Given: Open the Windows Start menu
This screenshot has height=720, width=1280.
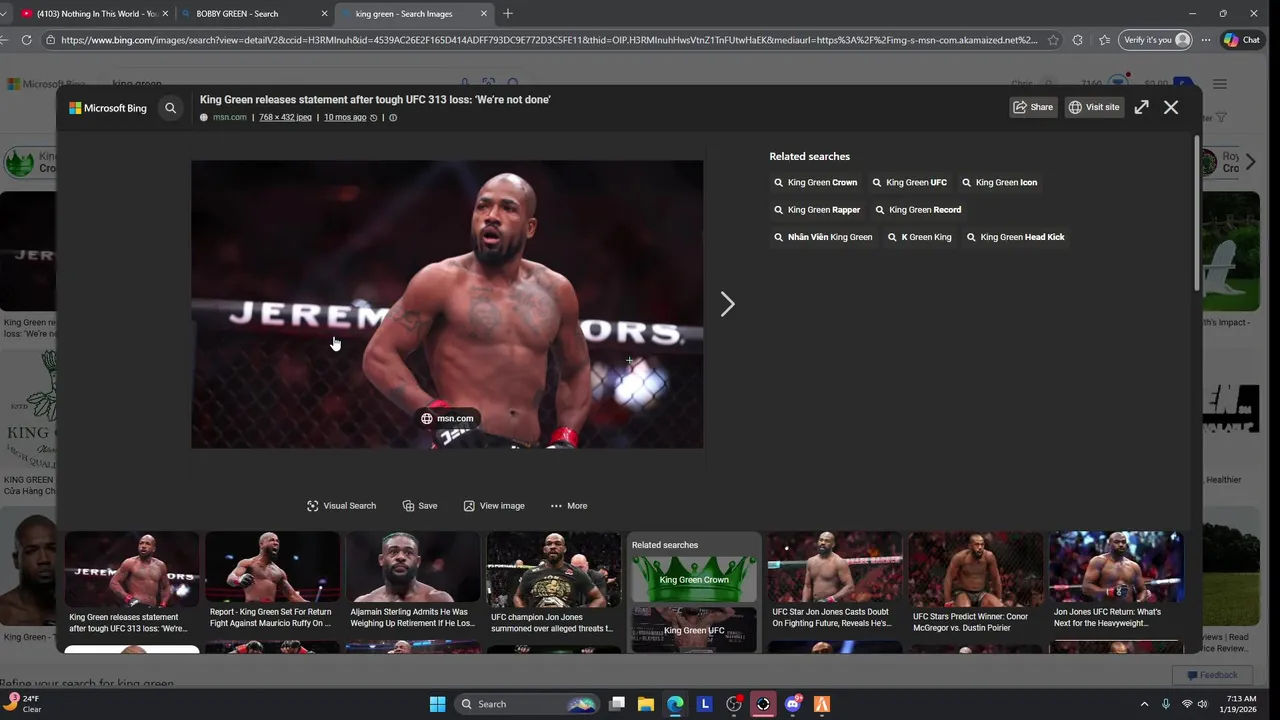Looking at the screenshot, I should click(437, 704).
